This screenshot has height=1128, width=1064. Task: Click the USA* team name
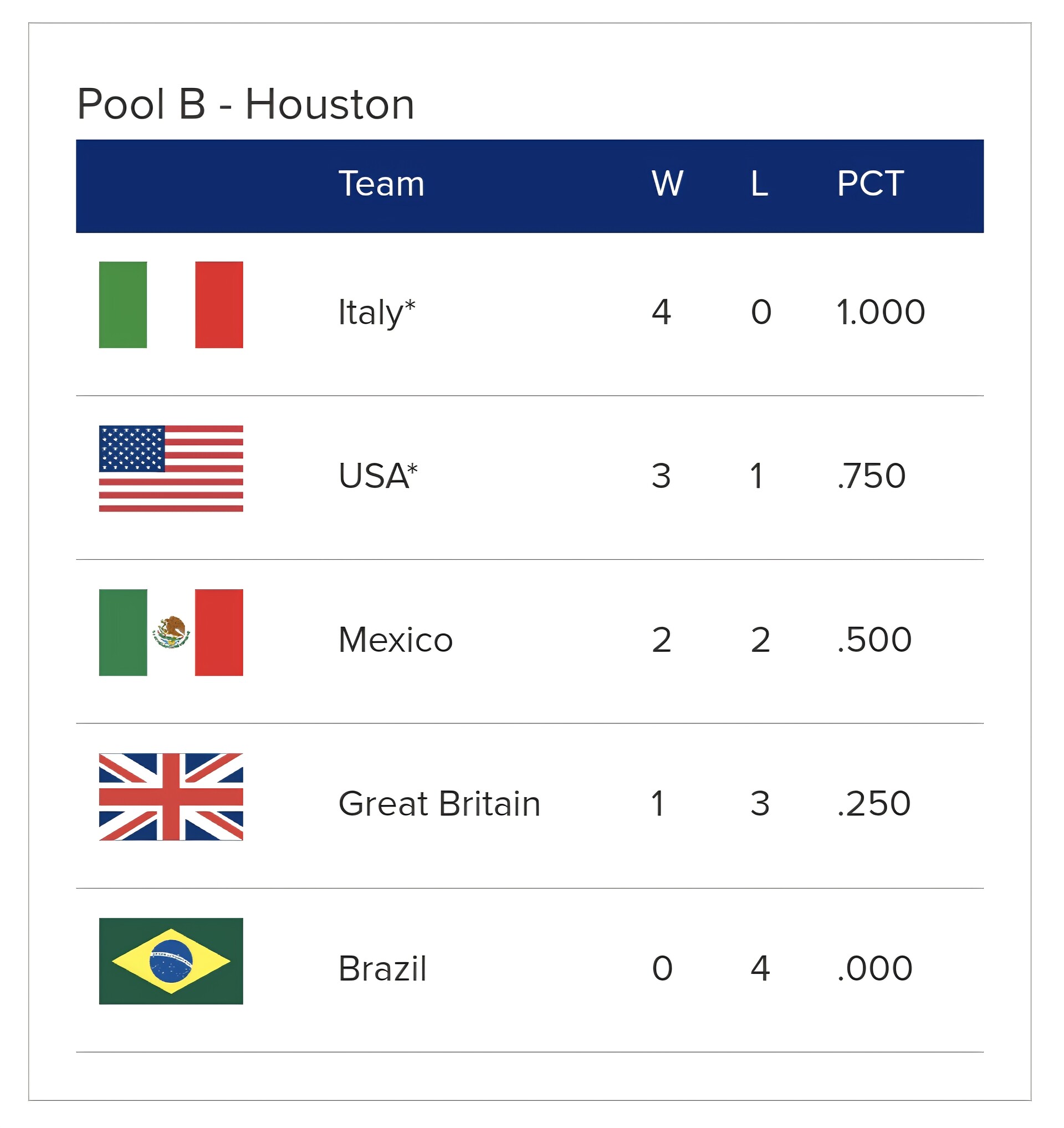click(378, 476)
